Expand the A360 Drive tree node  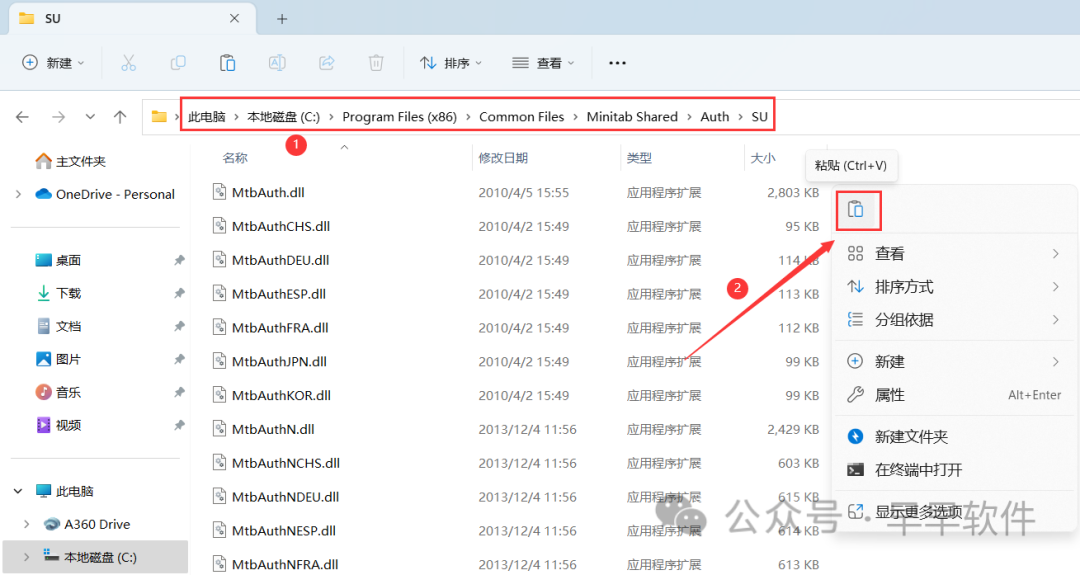point(27,524)
